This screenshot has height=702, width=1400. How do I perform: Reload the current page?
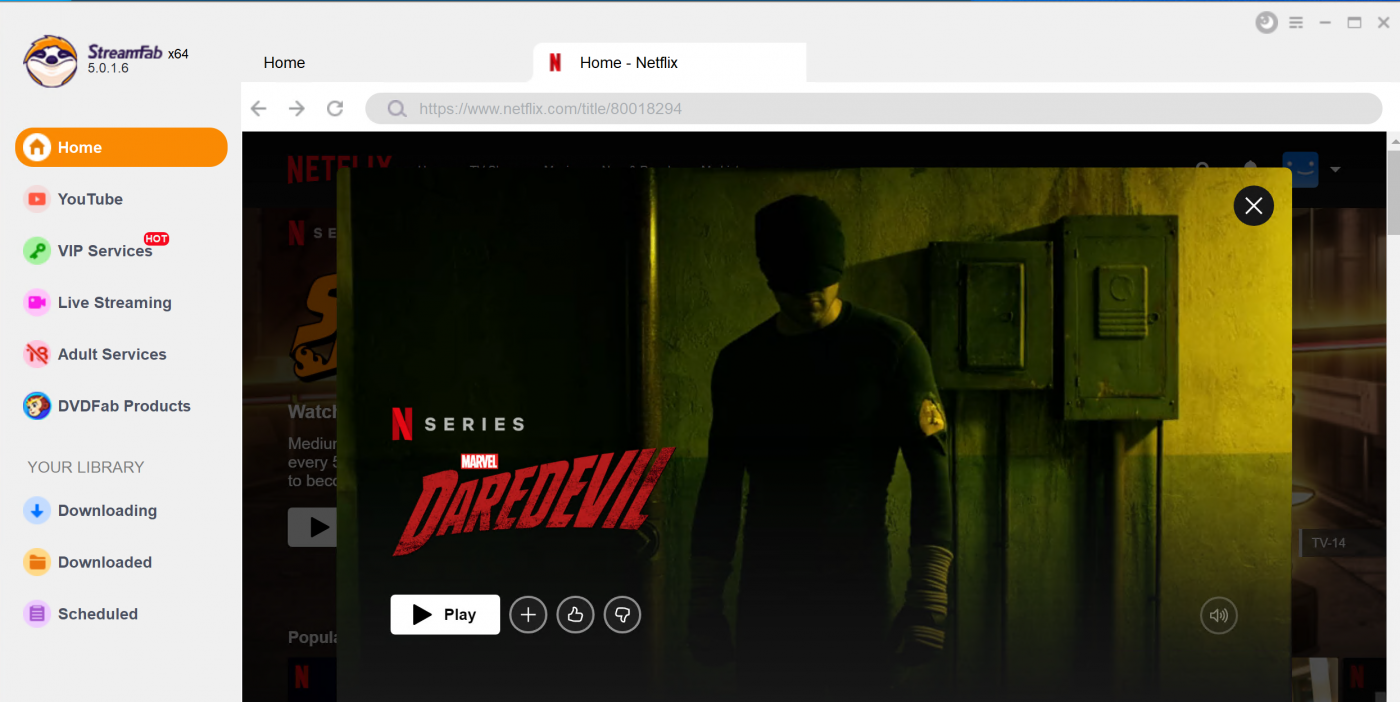coord(335,108)
